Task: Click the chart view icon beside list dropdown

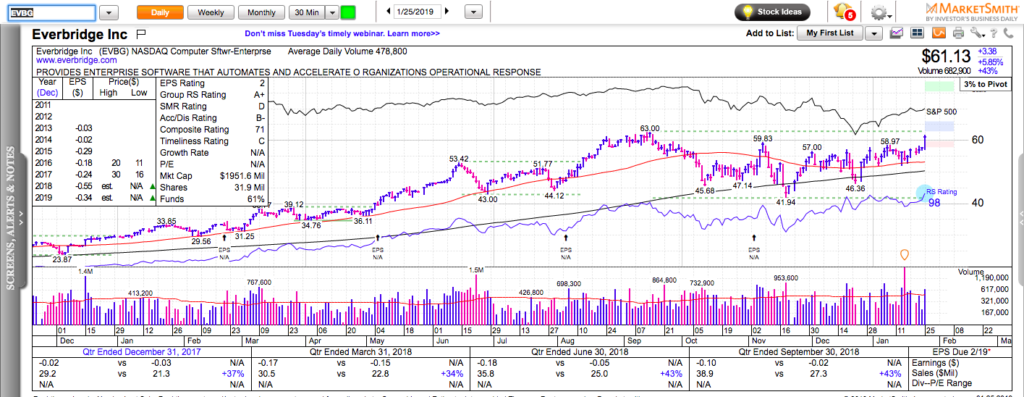Action: (x=897, y=33)
